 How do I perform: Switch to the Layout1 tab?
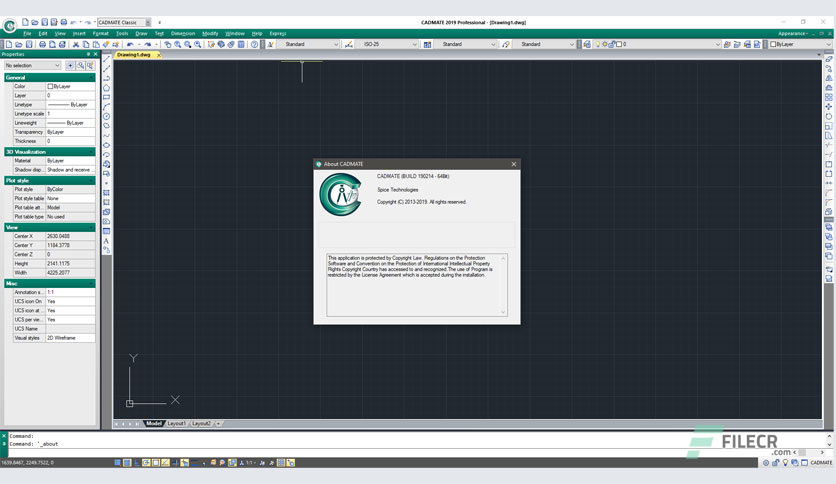[x=176, y=424]
